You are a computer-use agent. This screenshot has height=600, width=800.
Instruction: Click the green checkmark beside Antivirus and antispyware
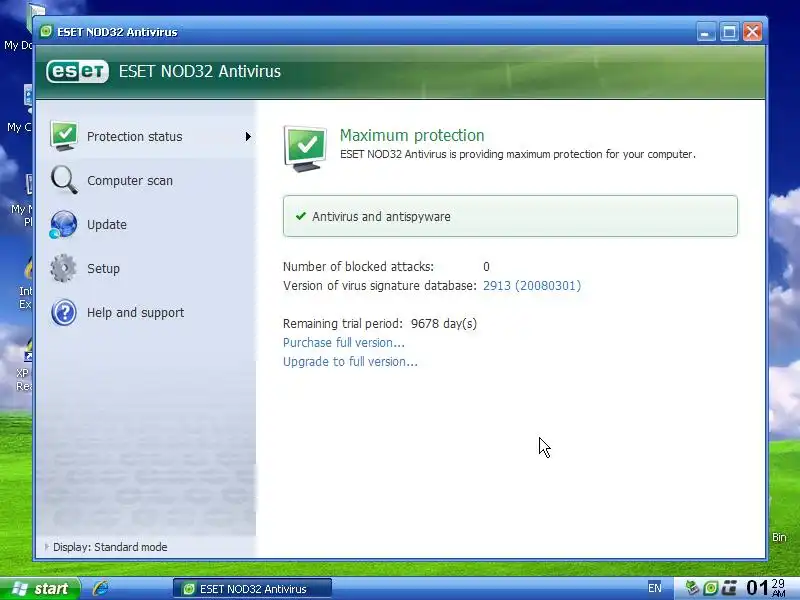click(x=301, y=216)
